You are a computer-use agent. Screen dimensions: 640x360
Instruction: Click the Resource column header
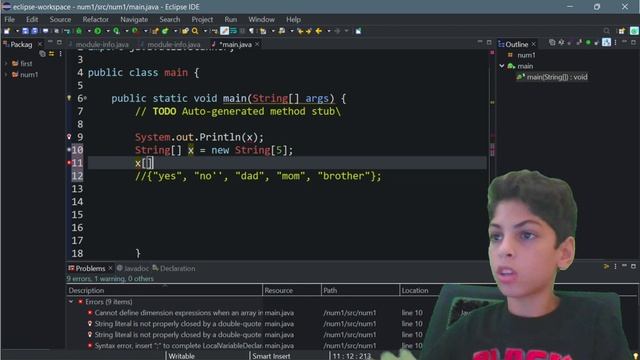click(x=292, y=290)
